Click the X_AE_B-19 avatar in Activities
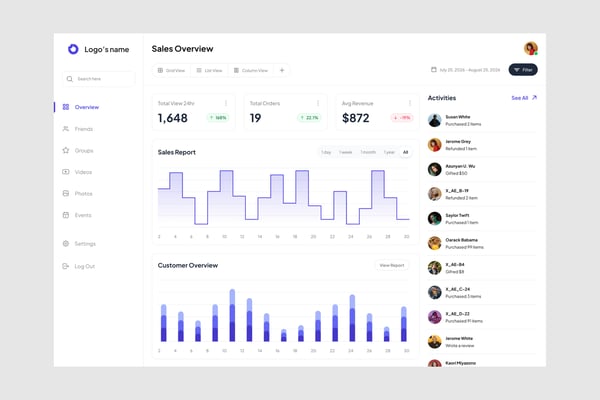The width and height of the screenshot is (600, 400). tap(435, 194)
